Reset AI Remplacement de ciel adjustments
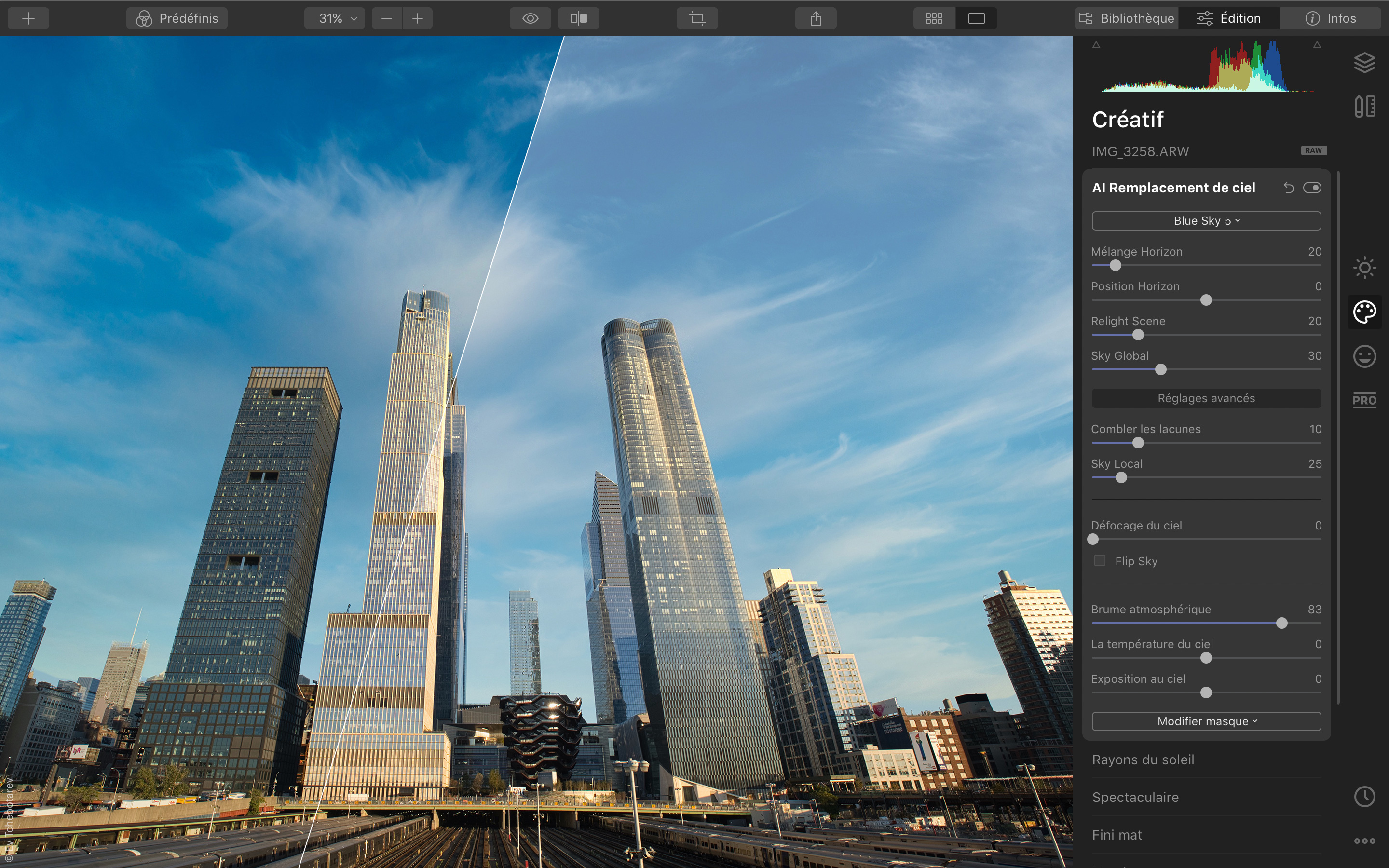The image size is (1389, 868). click(1289, 188)
